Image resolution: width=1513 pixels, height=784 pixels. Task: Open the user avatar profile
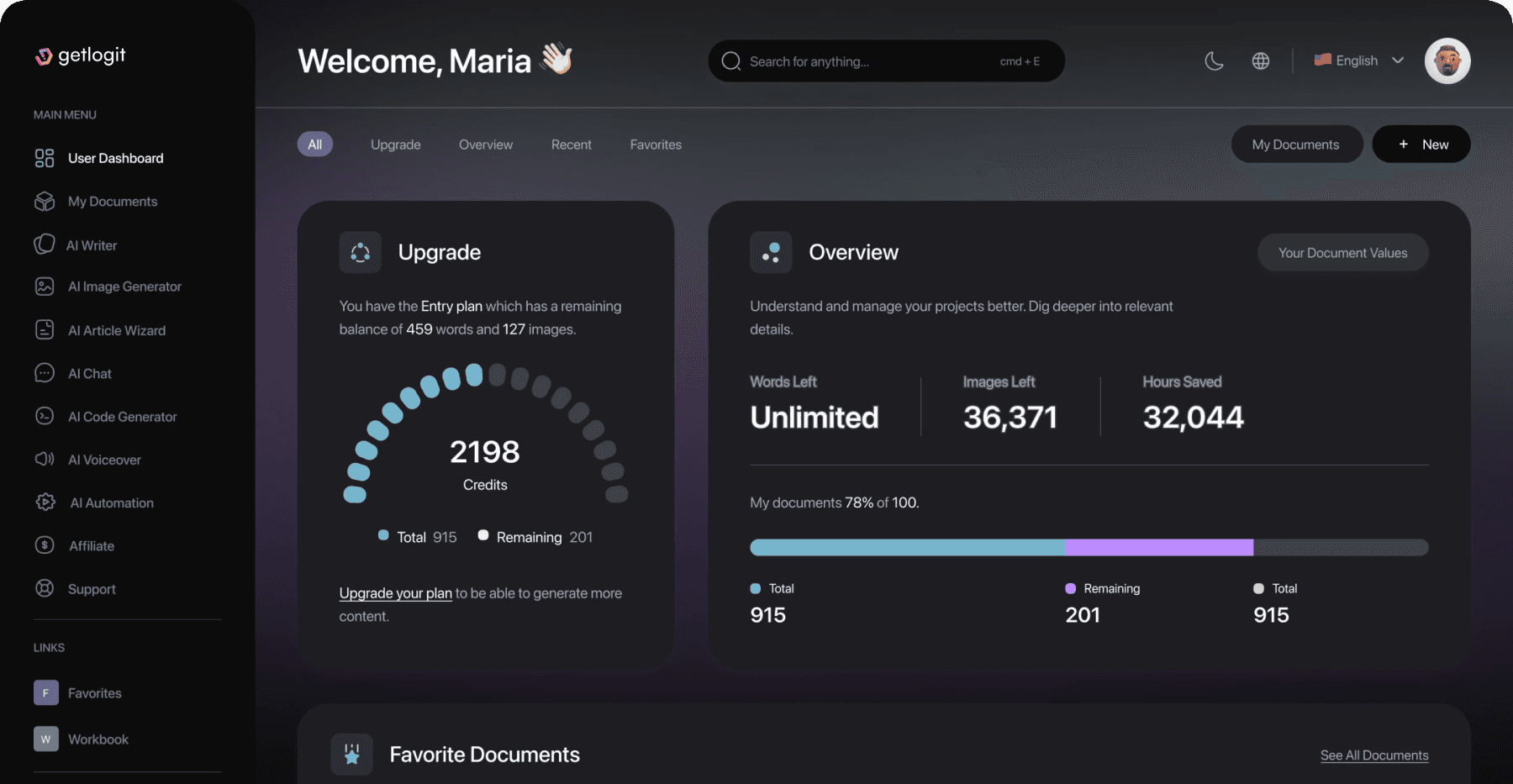[1447, 61]
